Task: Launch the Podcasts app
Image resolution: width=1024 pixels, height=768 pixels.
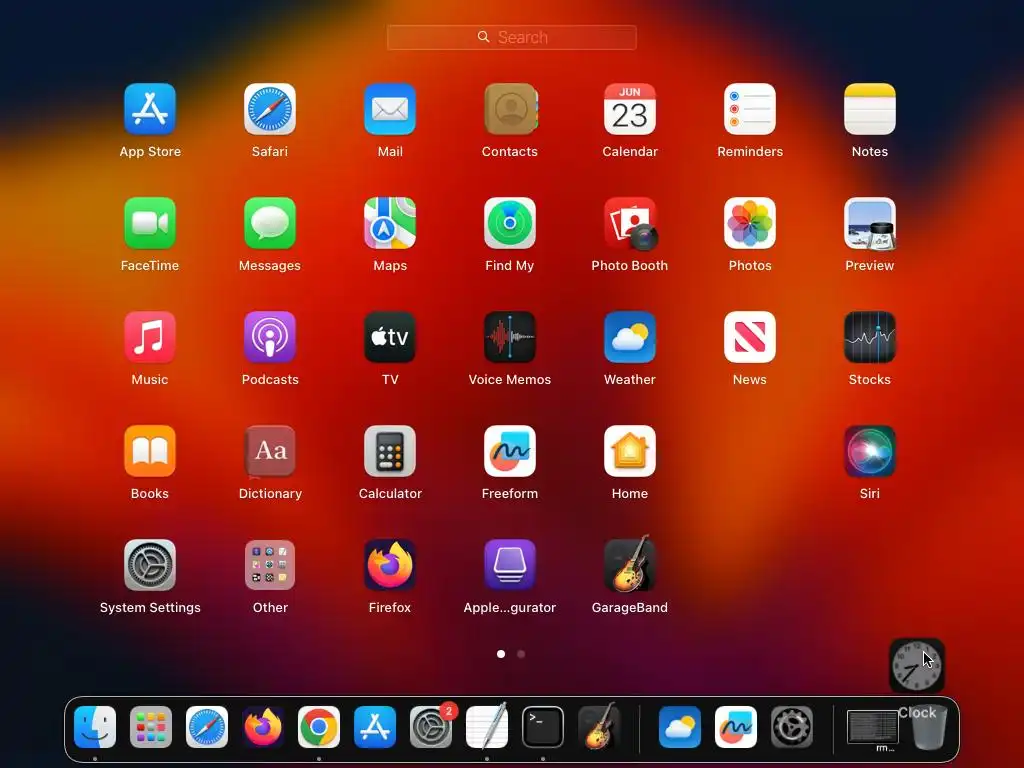Action: 270,337
